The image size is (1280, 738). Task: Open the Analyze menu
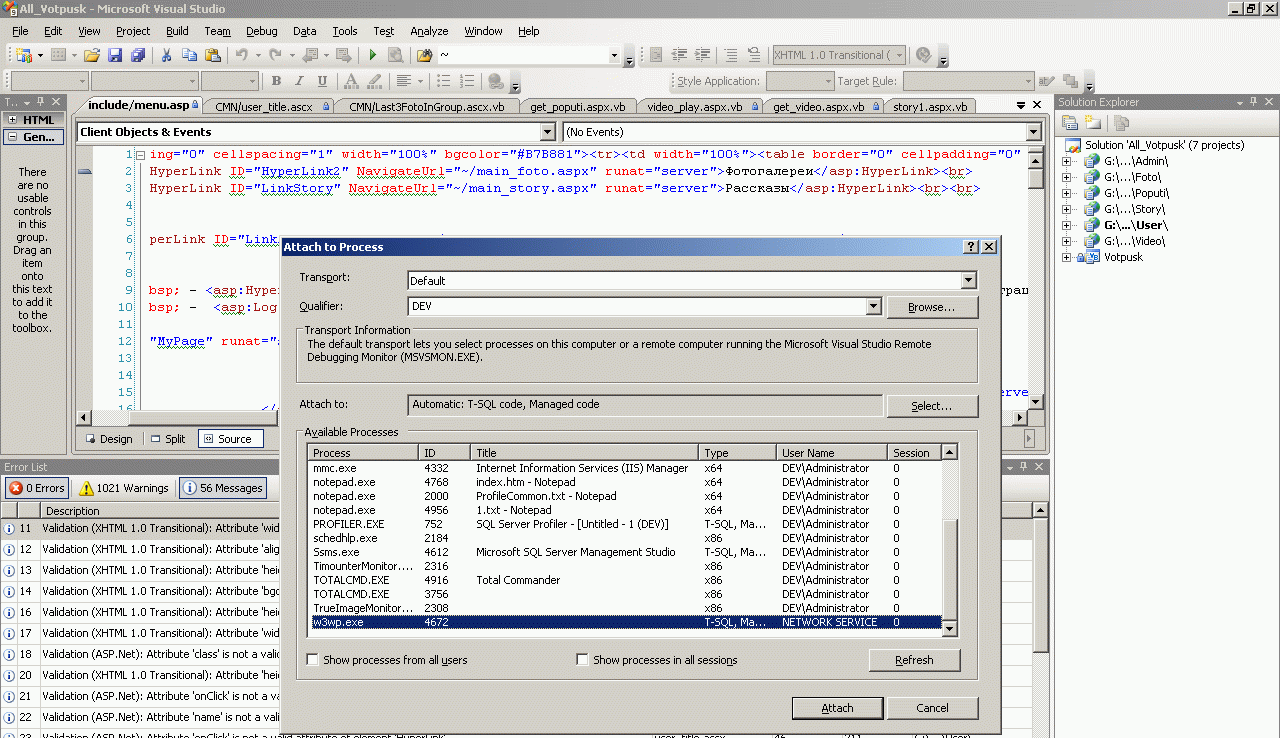[429, 31]
